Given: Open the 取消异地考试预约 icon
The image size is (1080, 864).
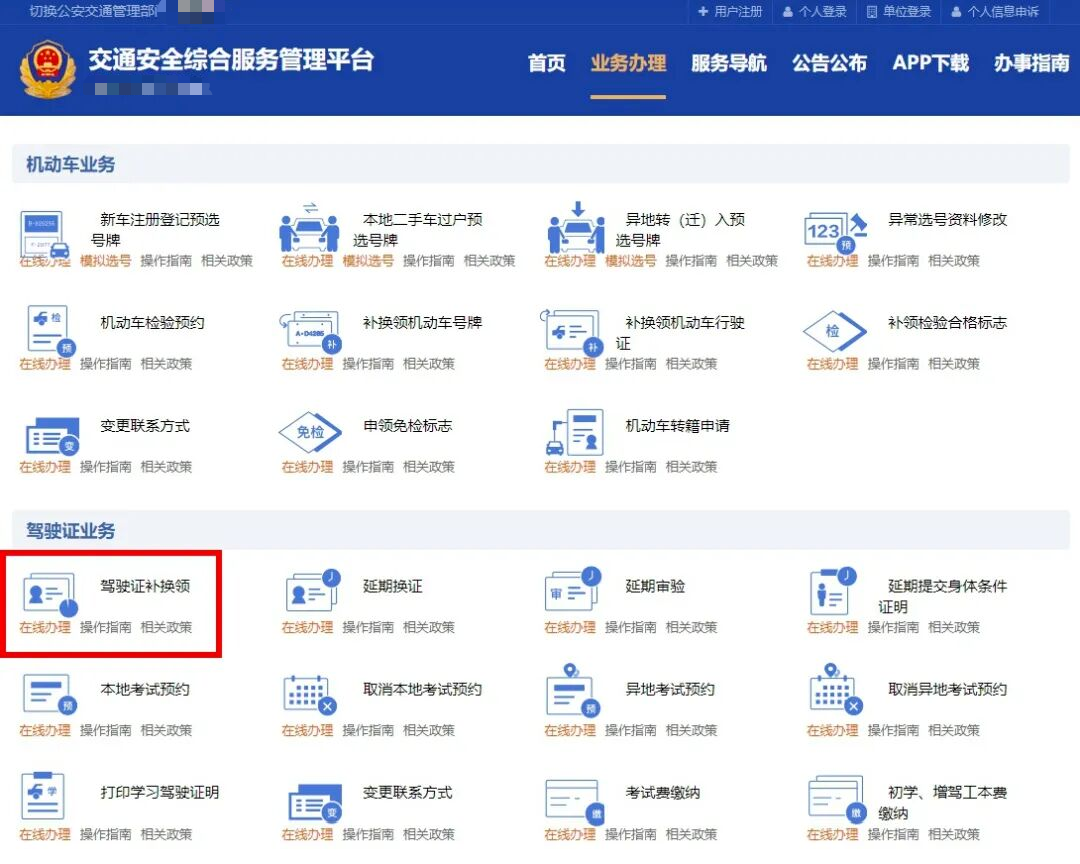Looking at the screenshot, I should pos(835,689).
